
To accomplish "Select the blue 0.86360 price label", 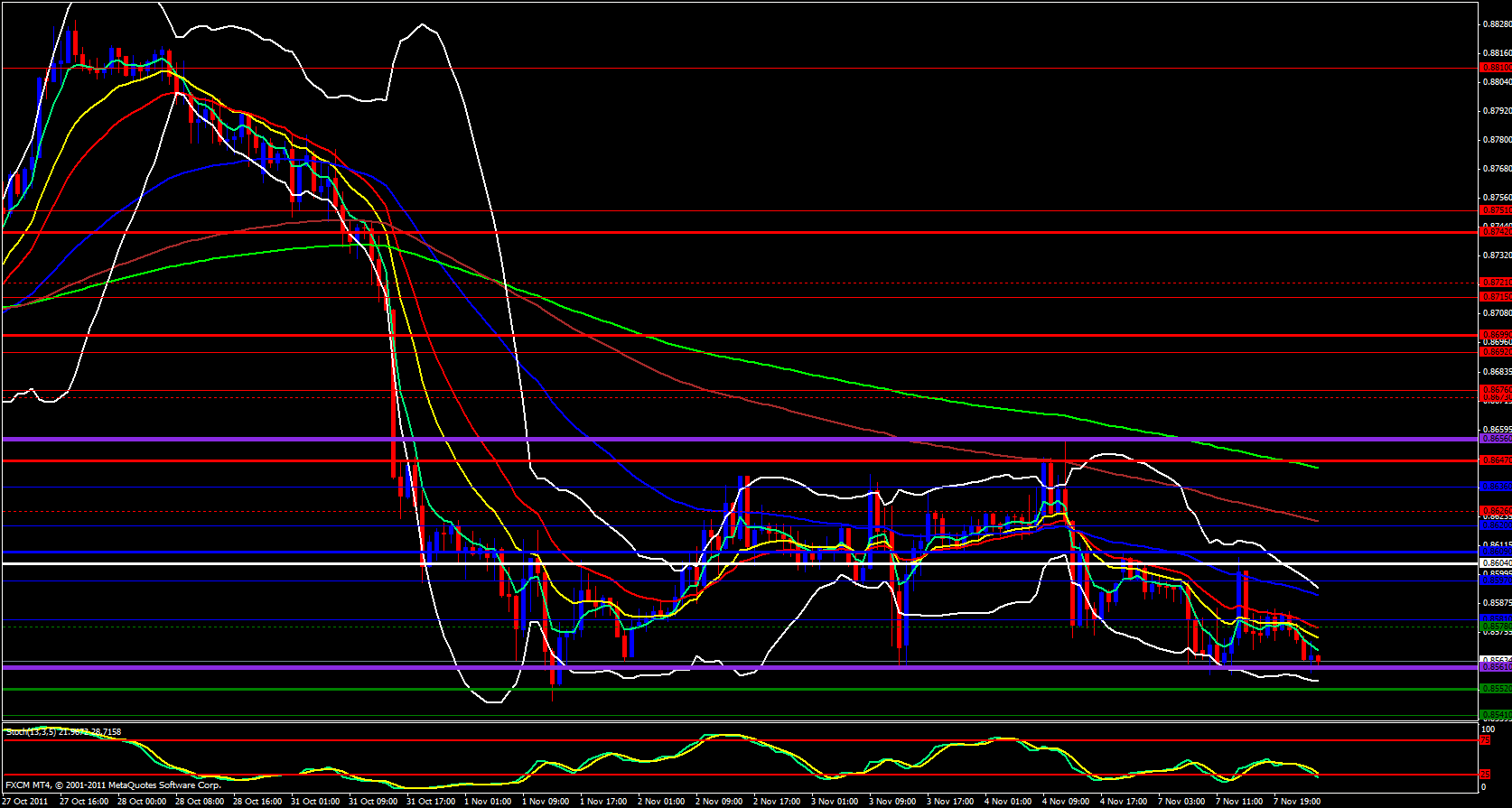I will [1496, 487].
